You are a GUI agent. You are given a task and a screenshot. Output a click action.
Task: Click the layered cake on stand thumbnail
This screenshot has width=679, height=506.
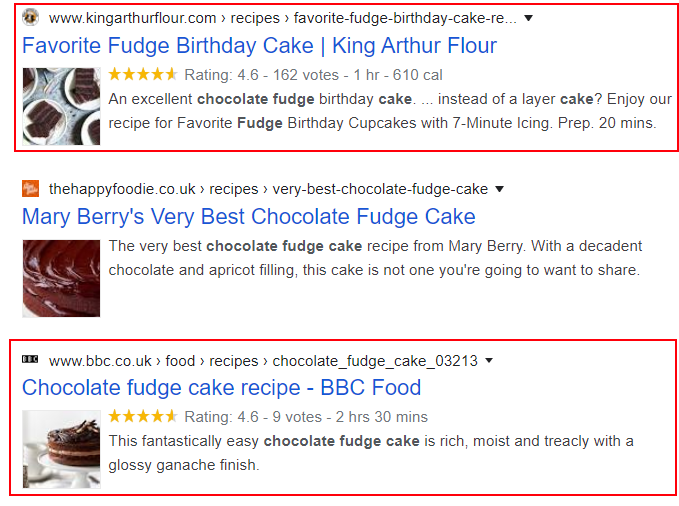(x=61, y=449)
